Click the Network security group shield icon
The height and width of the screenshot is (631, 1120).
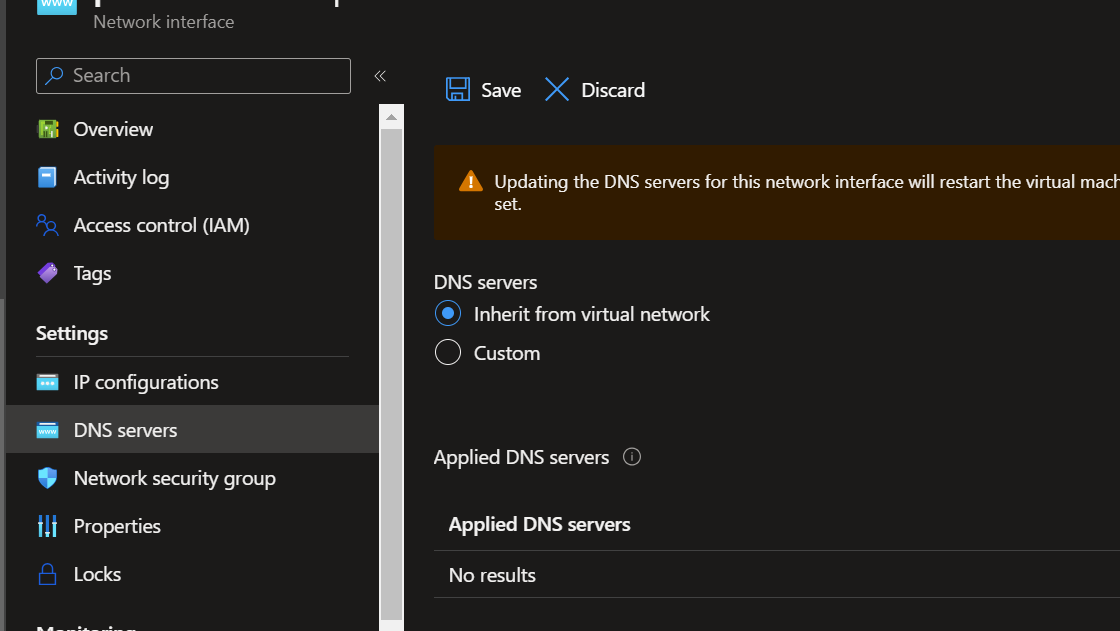pos(47,478)
